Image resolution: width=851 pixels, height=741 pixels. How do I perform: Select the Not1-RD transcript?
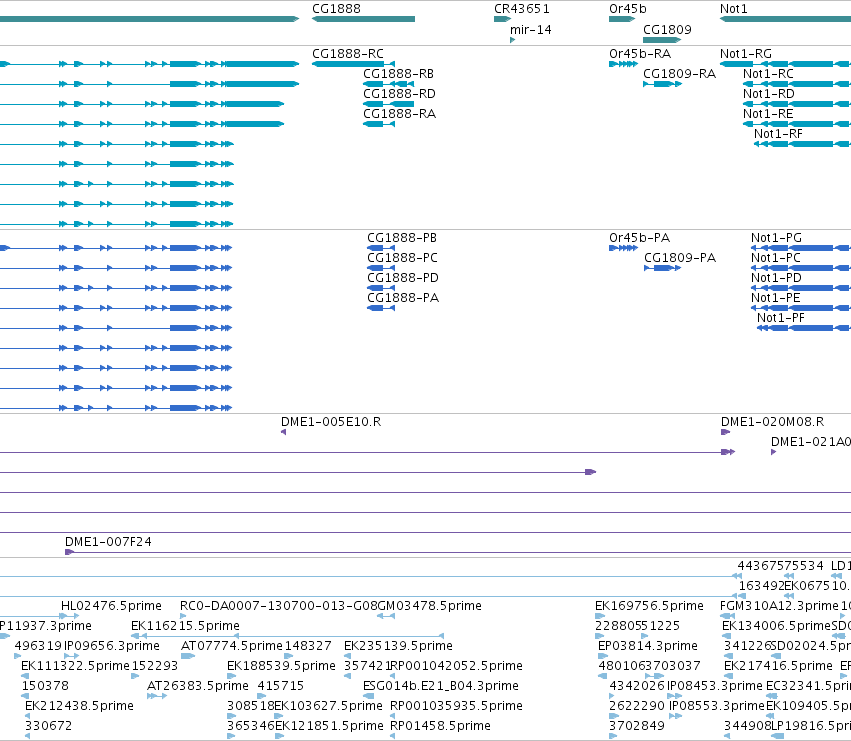[x=797, y=104]
